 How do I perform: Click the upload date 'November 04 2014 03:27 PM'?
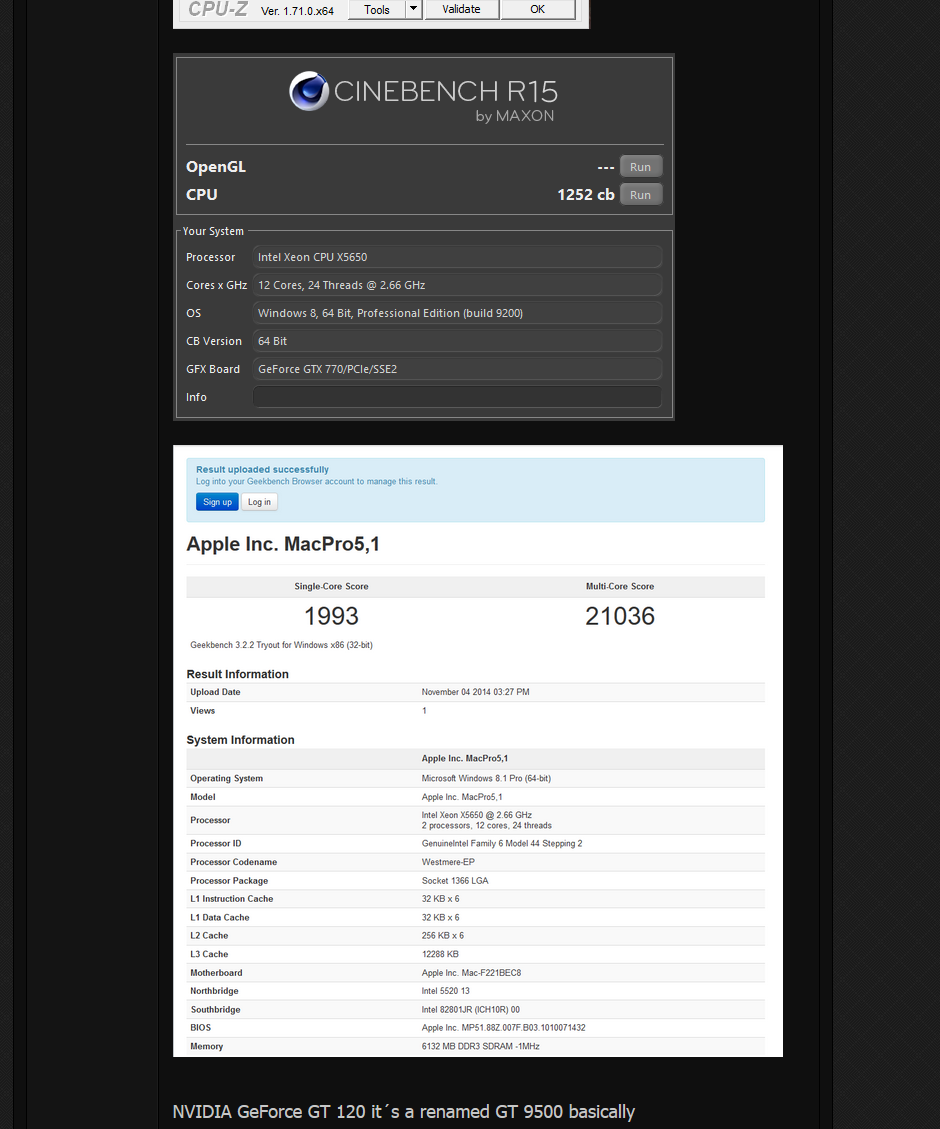(475, 692)
